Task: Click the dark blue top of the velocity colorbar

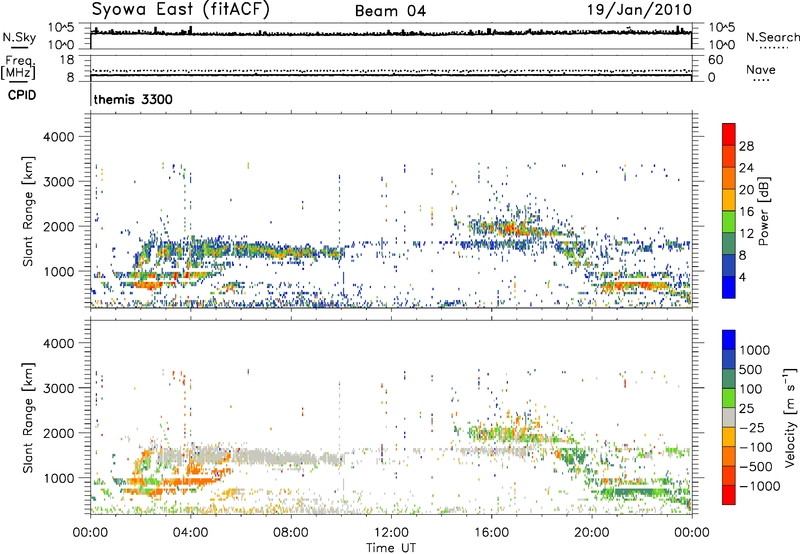Action: 729,340
